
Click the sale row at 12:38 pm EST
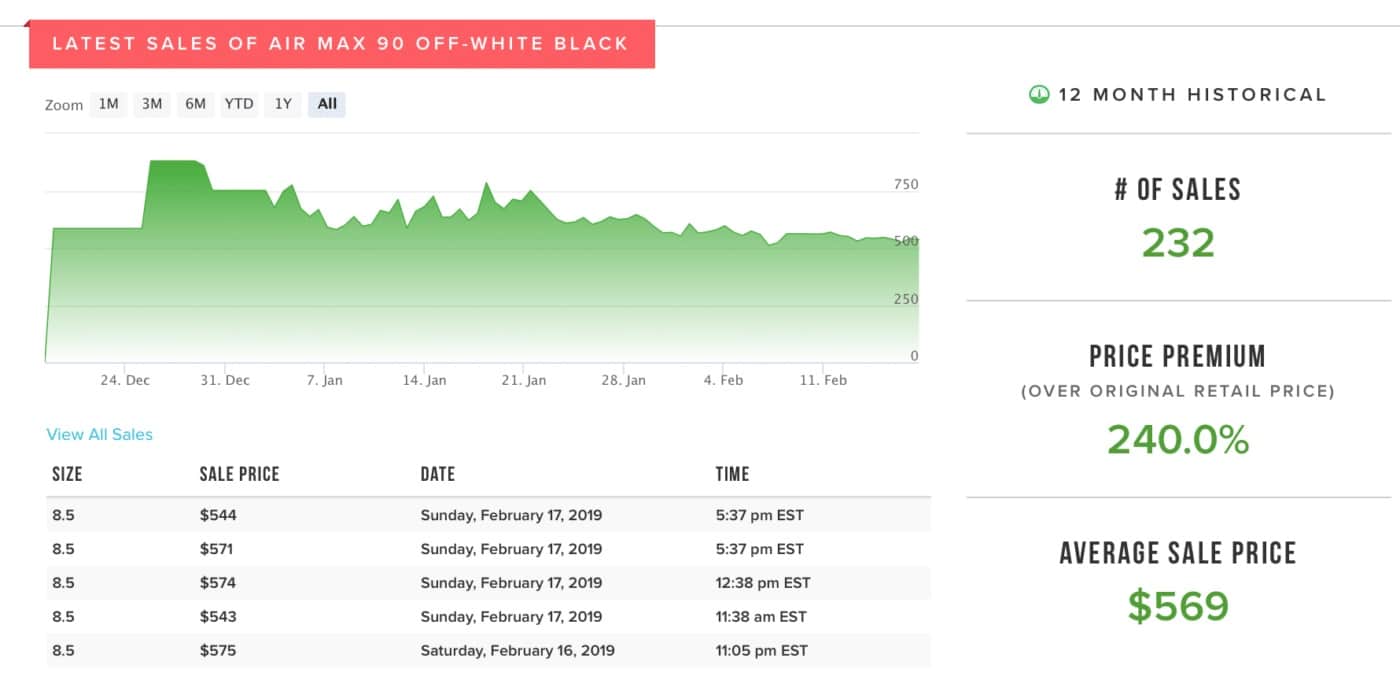coord(488,583)
